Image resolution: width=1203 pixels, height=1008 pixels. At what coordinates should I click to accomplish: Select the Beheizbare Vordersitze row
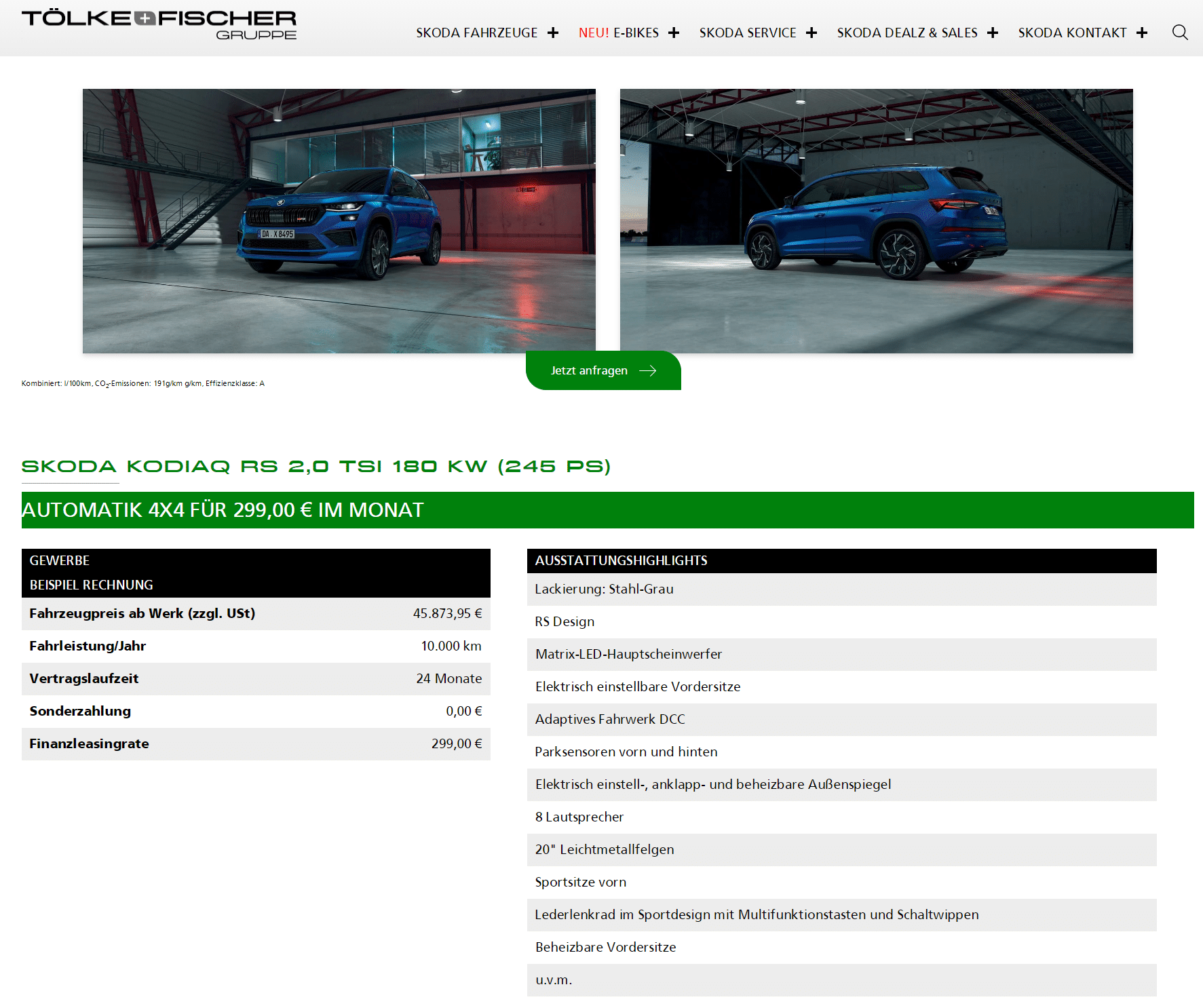pyautogui.click(x=842, y=948)
